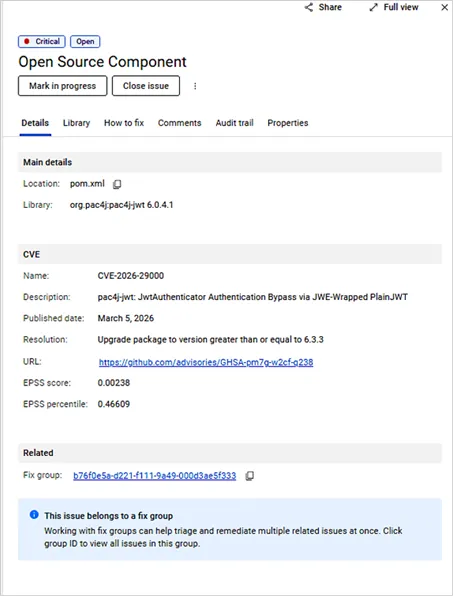Viewport: 453px width, 596px height.
Task: Click the pom.xml location text
Action: pos(87,184)
